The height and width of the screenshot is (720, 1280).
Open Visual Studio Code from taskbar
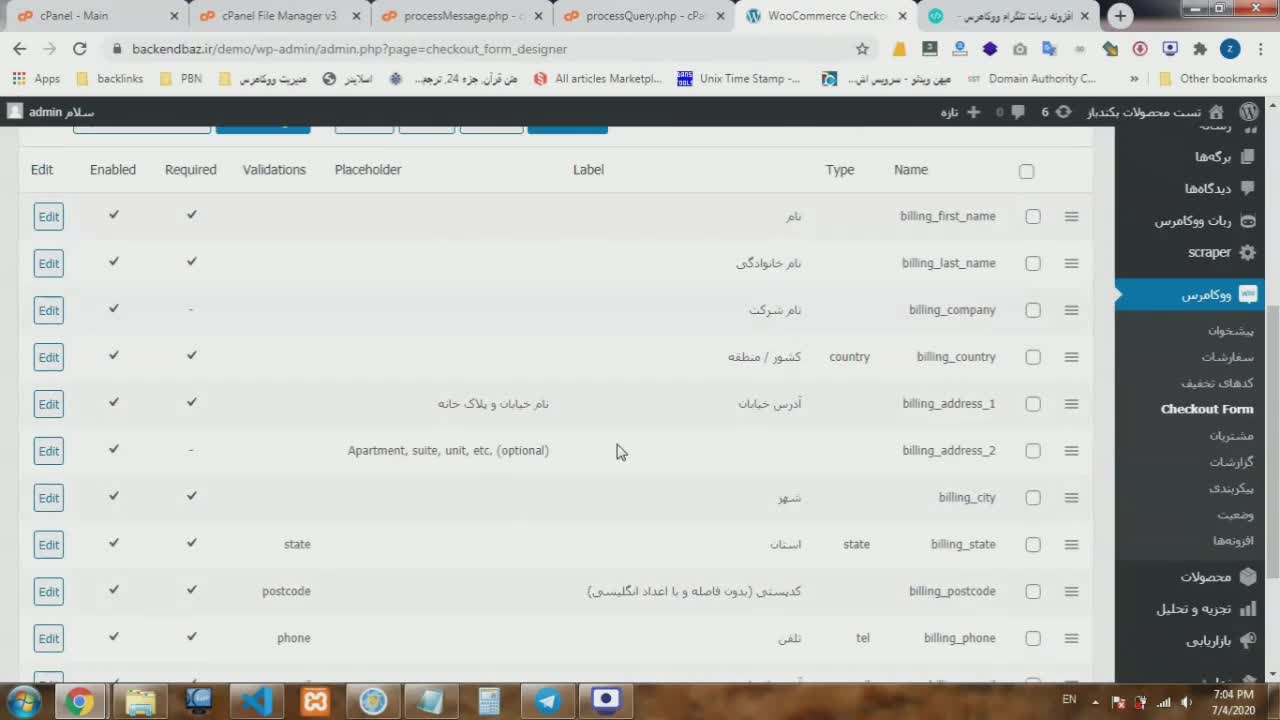(x=257, y=701)
